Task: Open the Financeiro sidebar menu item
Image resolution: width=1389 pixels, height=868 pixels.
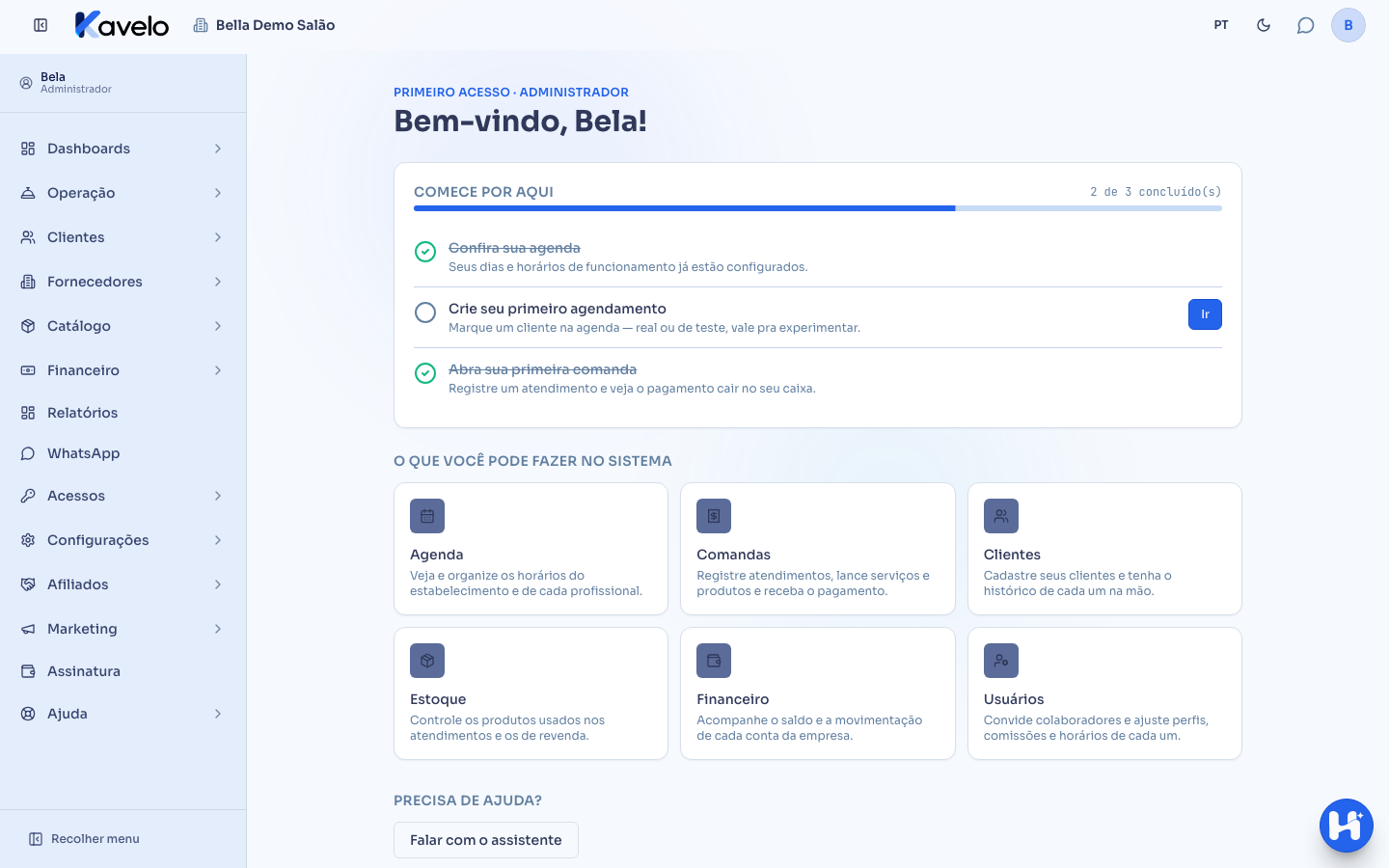Action: [123, 370]
